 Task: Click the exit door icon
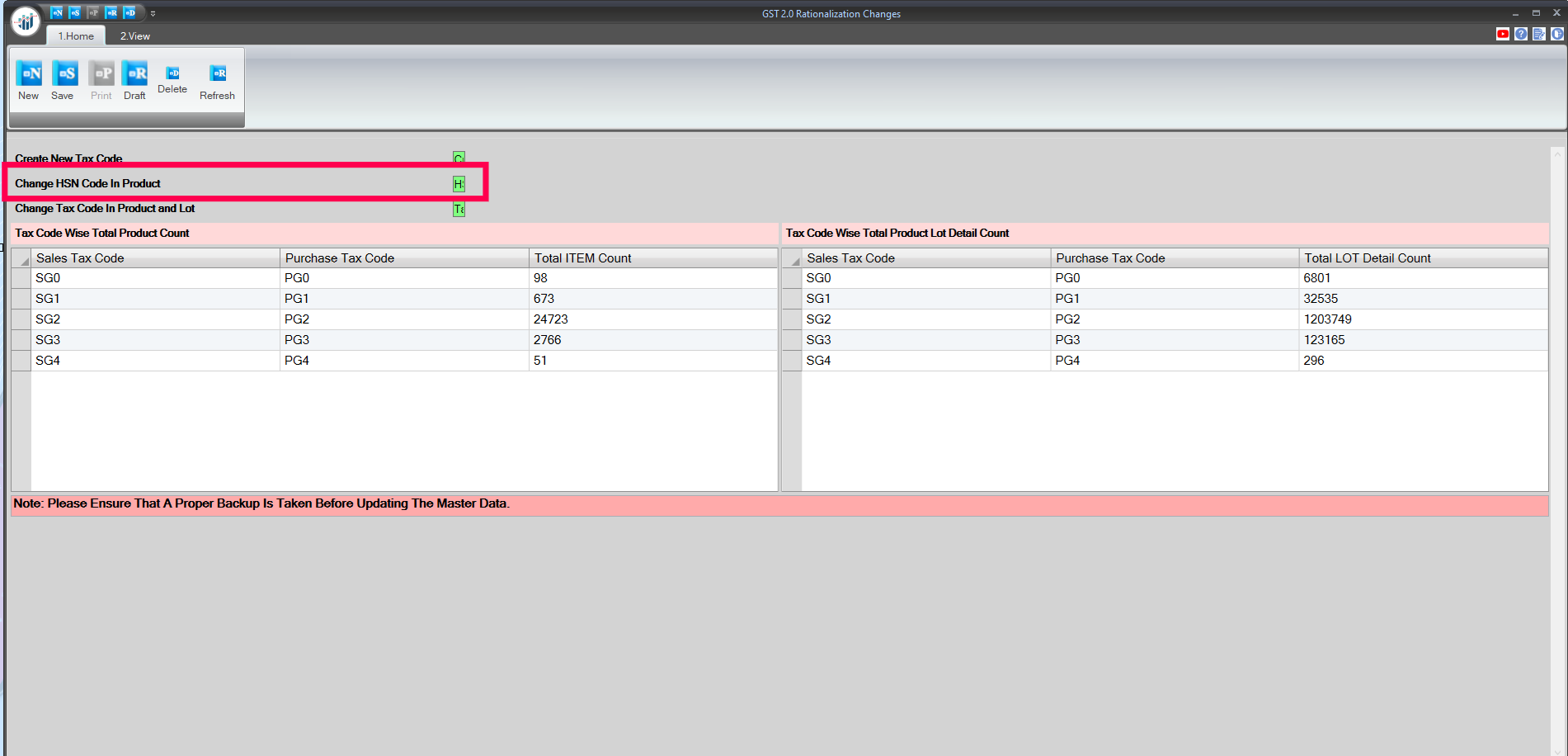1556,34
